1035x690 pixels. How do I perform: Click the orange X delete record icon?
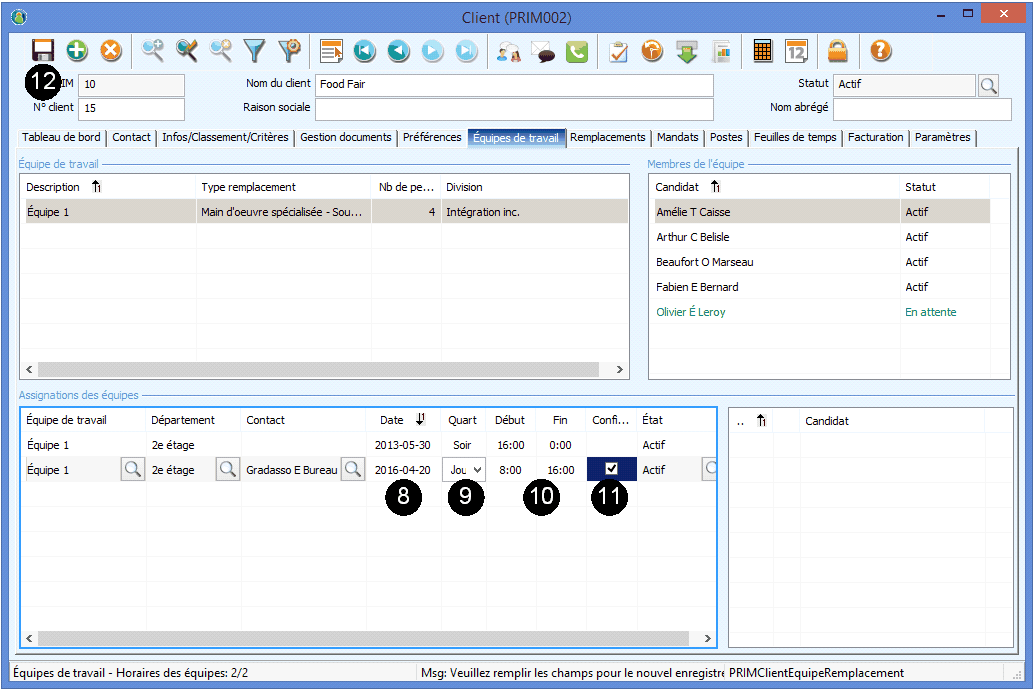(x=111, y=50)
